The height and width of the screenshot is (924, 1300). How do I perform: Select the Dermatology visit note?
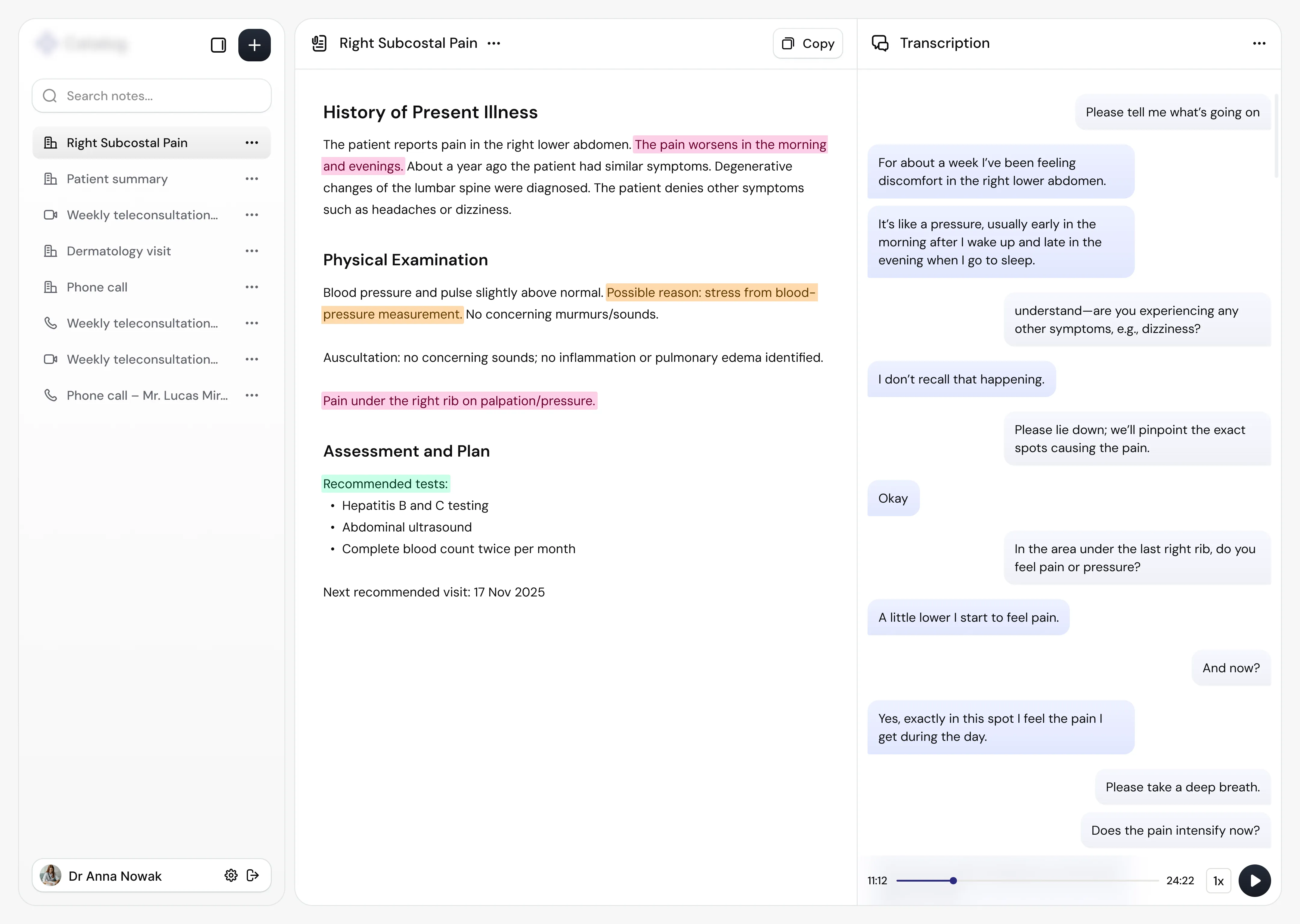pos(118,250)
